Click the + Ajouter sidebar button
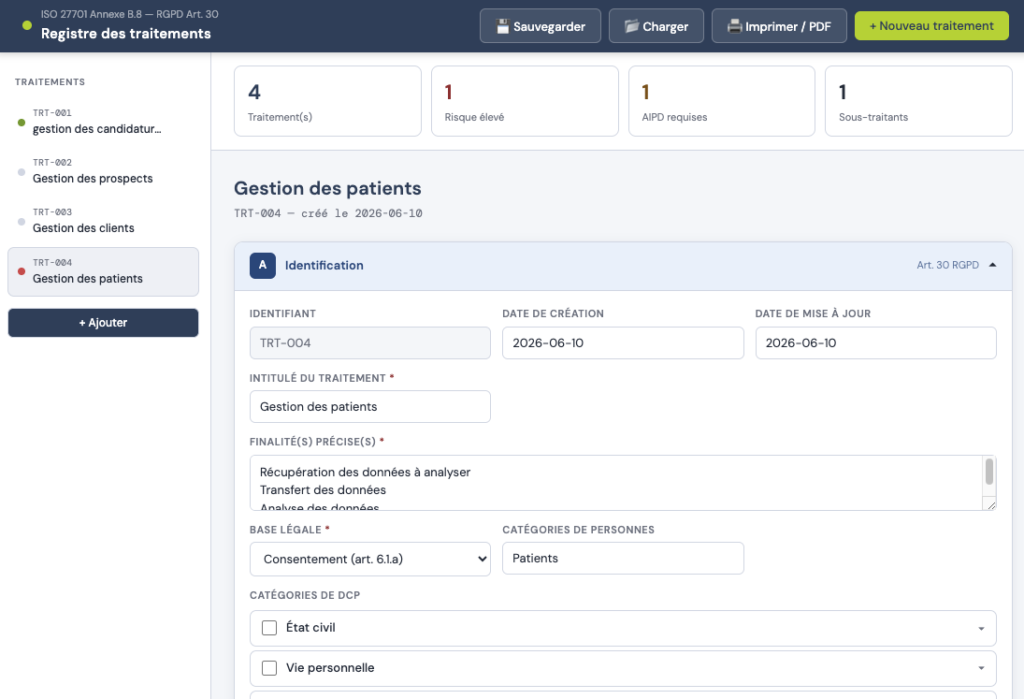The image size is (1024, 699). point(103,323)
